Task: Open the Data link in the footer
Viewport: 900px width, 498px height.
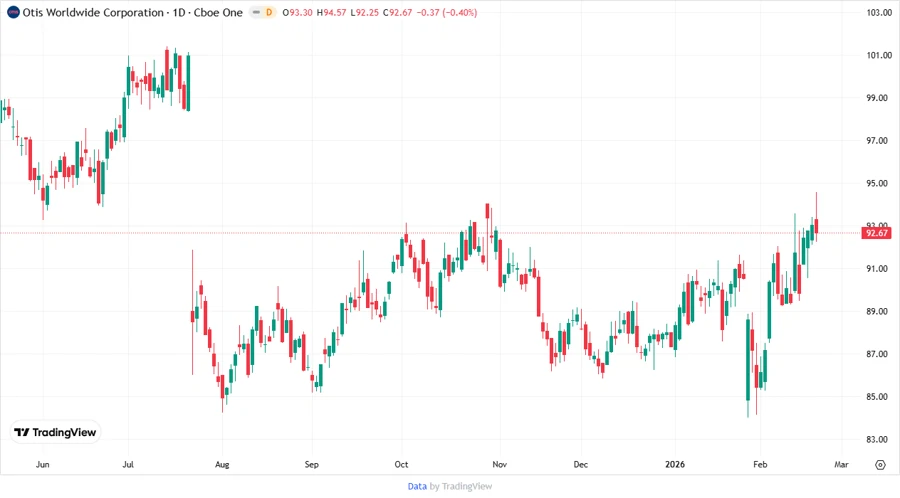Action: pos(417,486)
